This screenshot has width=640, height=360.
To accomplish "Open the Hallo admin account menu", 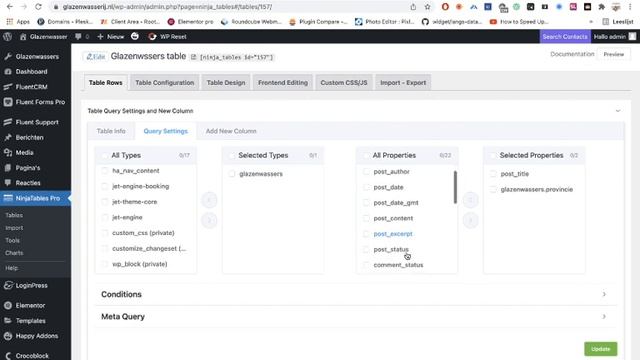I will pyautogui.click(x=615, y=36).
